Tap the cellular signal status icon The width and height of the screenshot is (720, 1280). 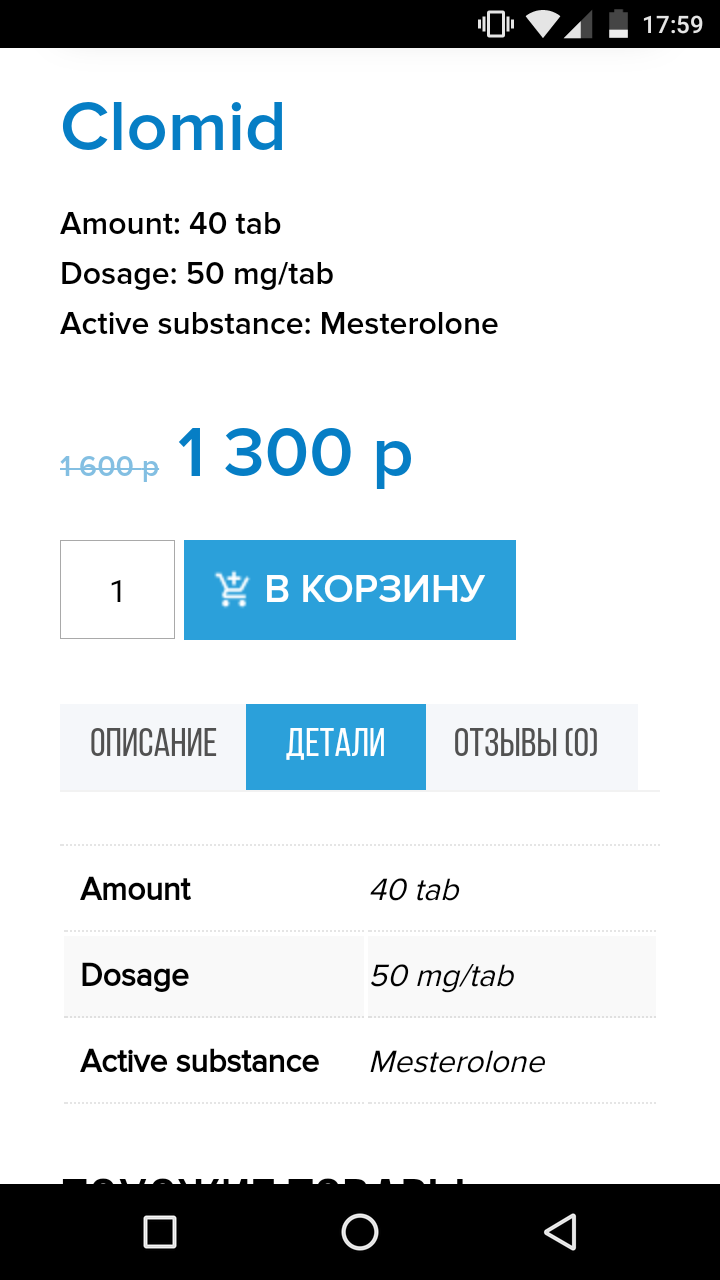pos(580,24)
